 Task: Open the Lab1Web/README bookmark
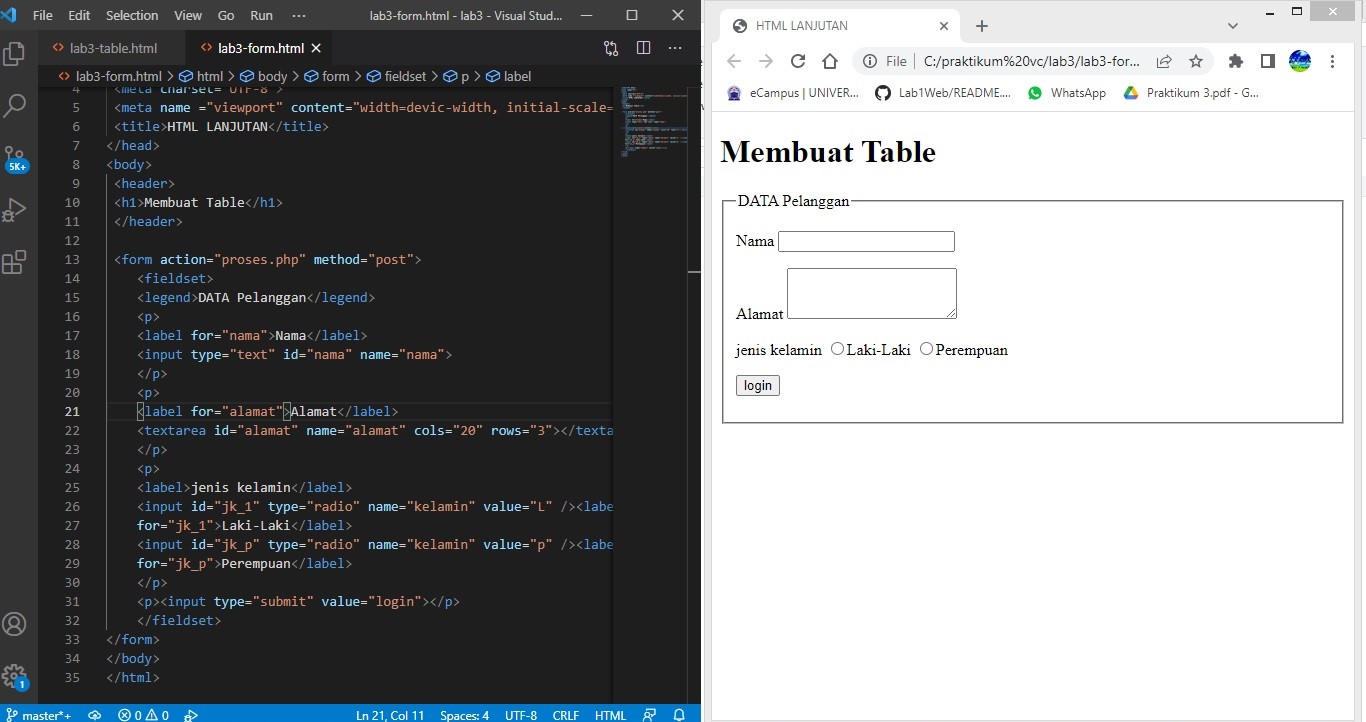click(942, 92)
